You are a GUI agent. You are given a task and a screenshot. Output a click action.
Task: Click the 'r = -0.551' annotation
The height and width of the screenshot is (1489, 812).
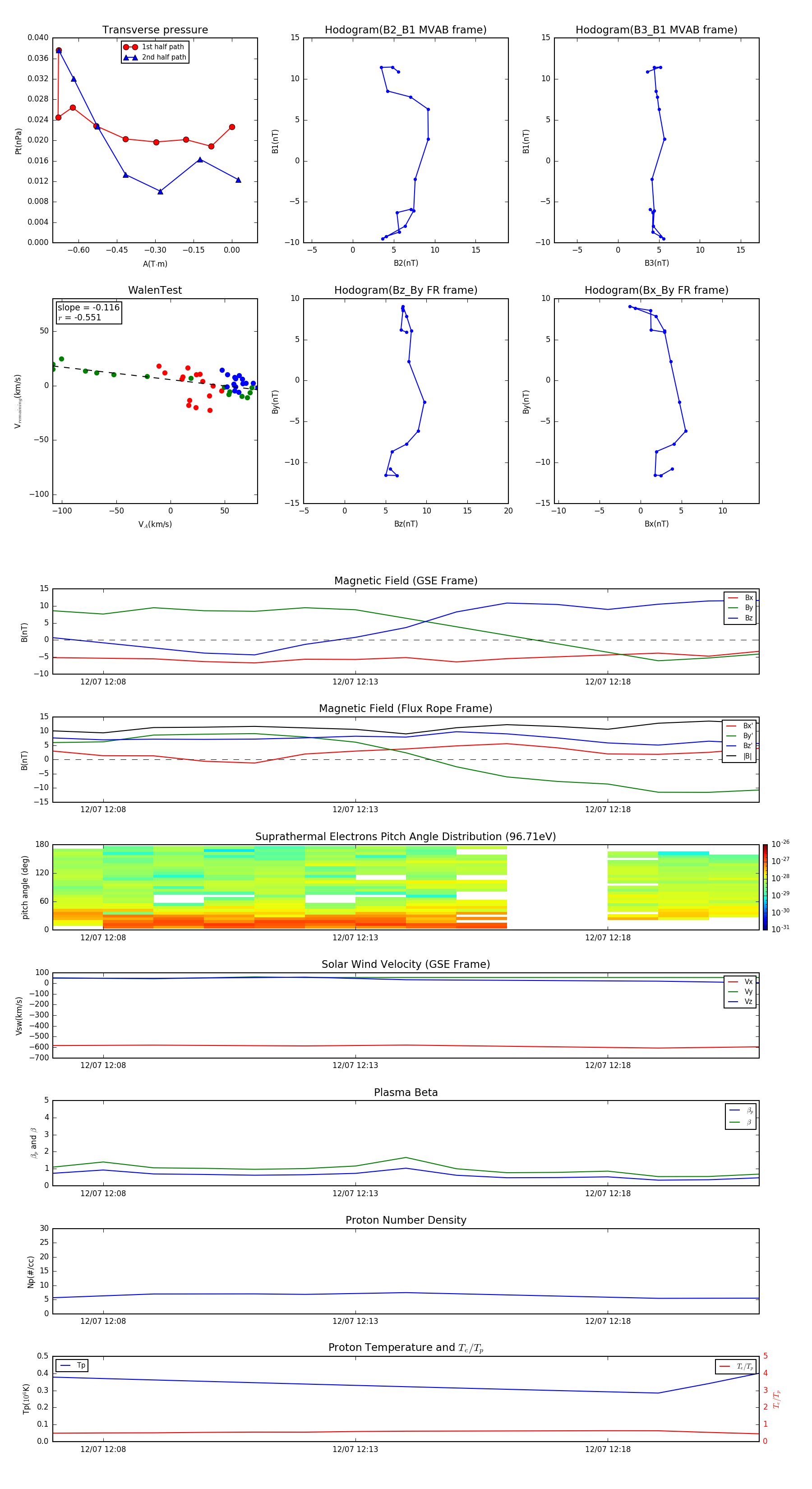pyautogui.click(x=79, y=317)
